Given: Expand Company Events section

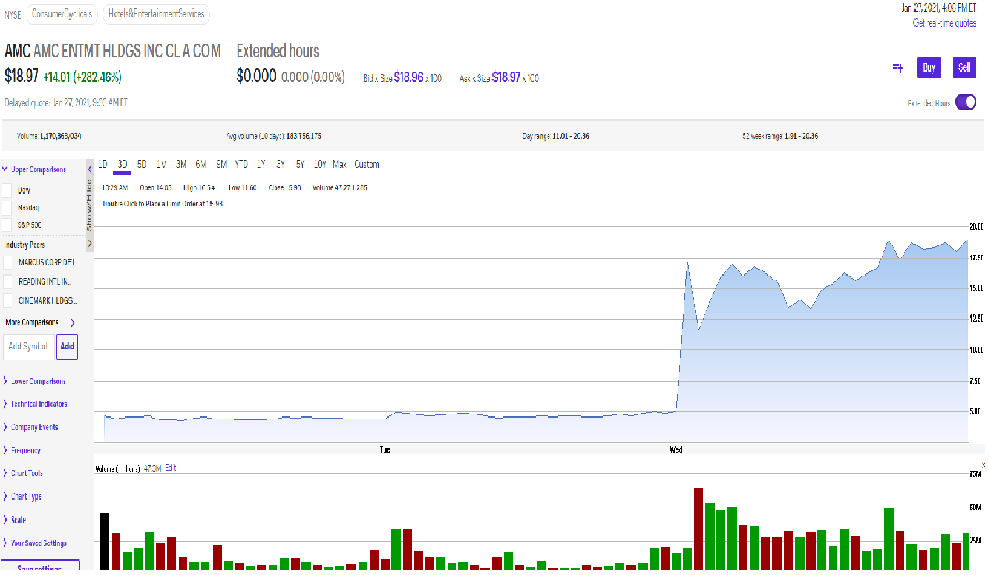Looking at the screenshot, I should click(31, 427).
